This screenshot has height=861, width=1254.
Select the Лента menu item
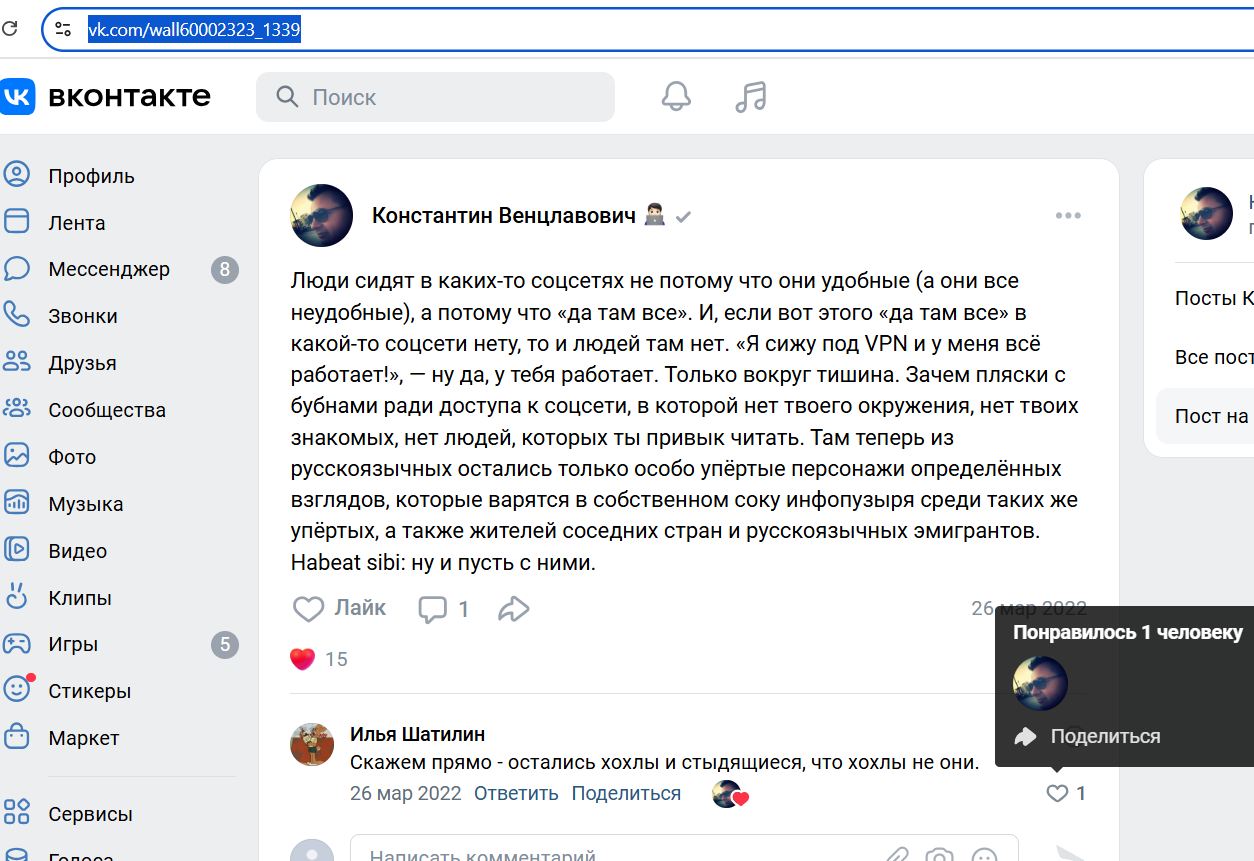[78, 222]
